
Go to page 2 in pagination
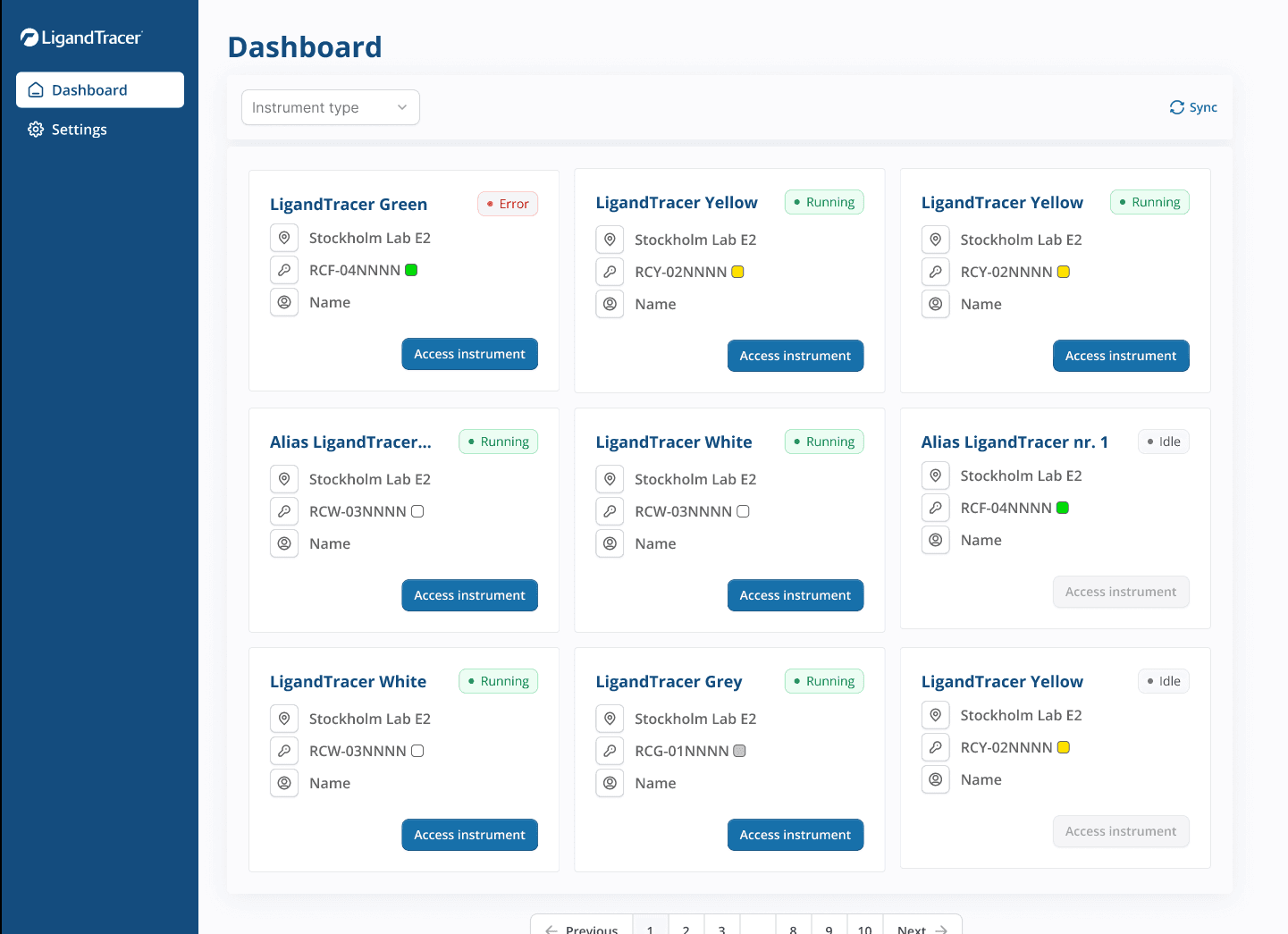click(x=686, y=930)
